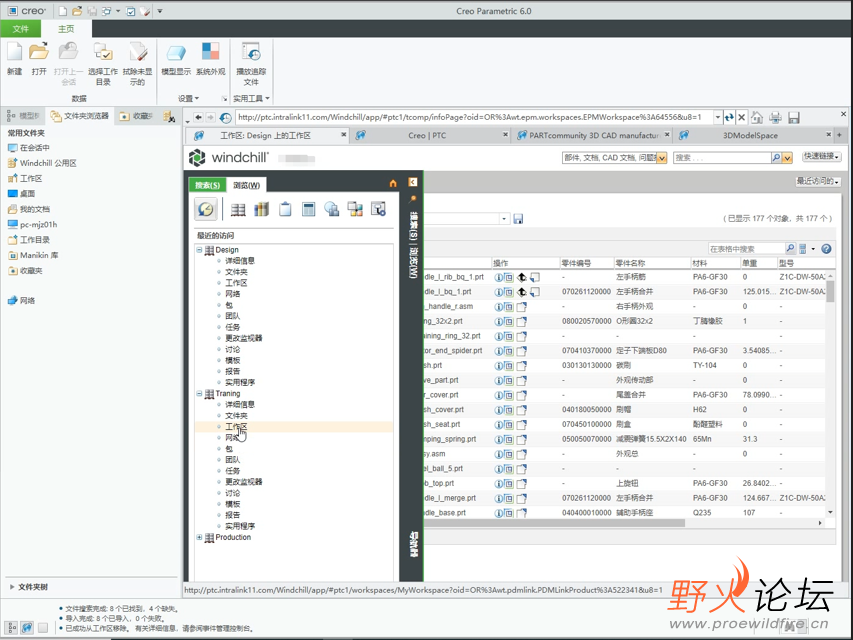Expand the Production tree node
Viewport: 853px width, 640px height.
pos(200,537)
